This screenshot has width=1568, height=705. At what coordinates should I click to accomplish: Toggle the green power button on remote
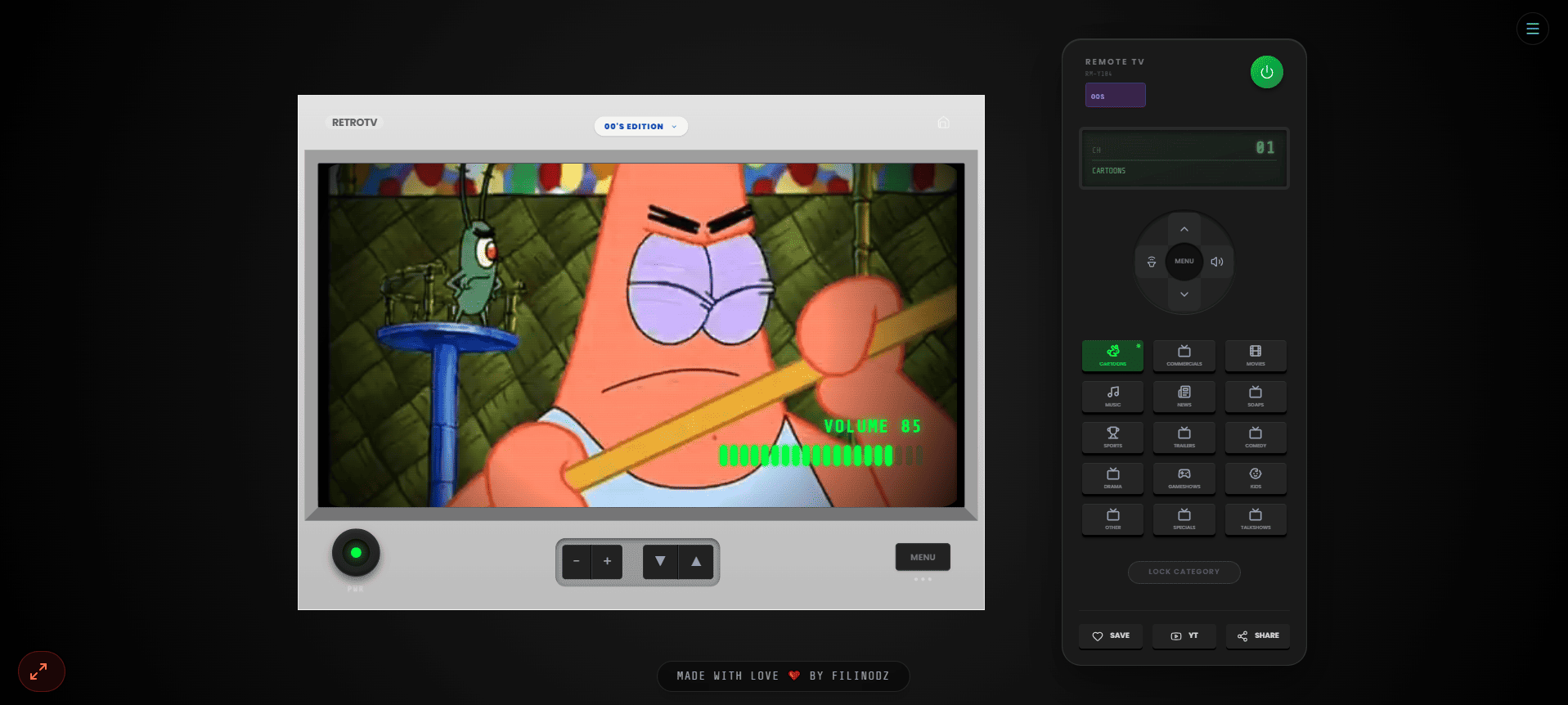click(1266, 72)
